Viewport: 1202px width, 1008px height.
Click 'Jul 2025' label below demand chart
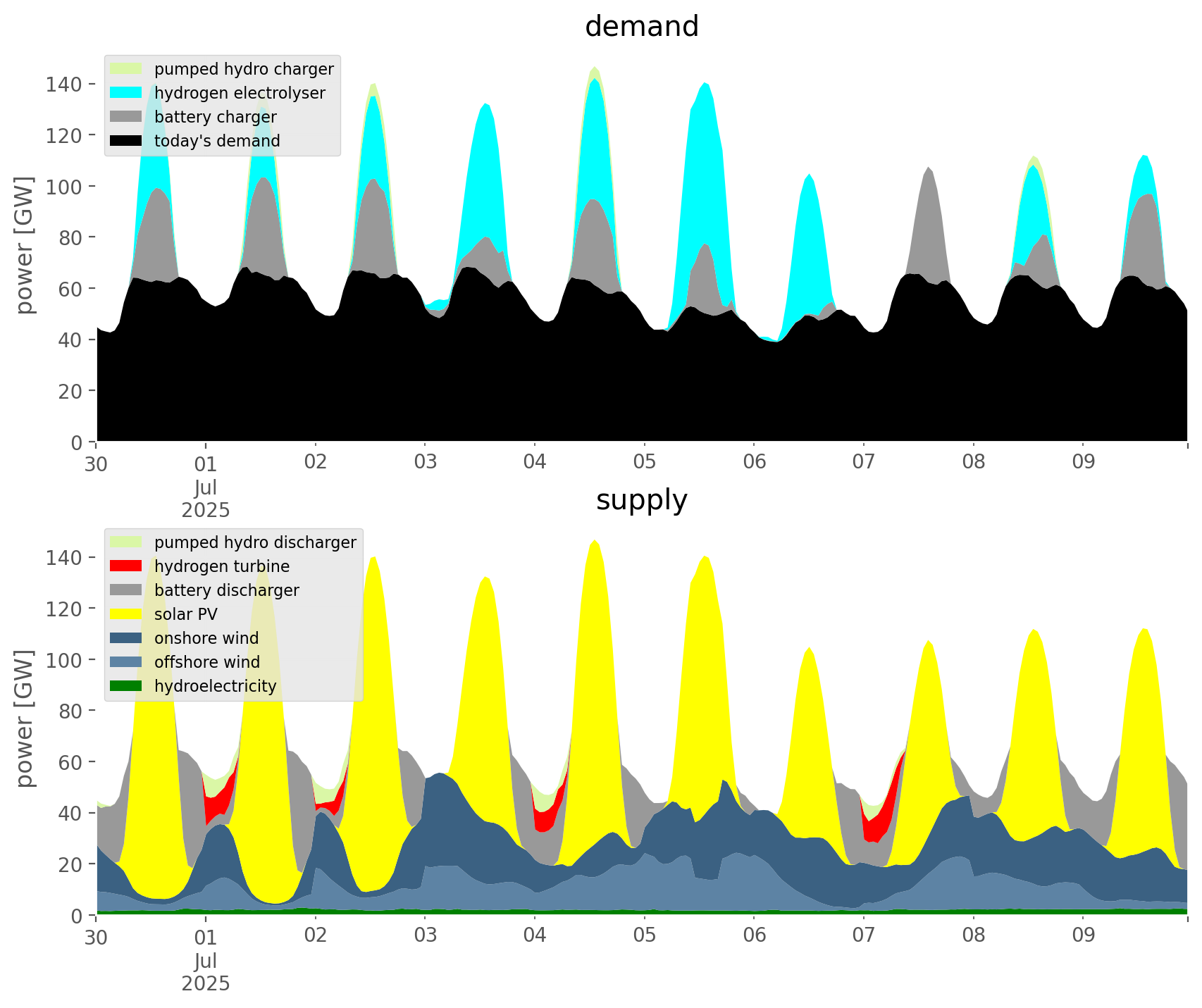[x=206, y=499]
